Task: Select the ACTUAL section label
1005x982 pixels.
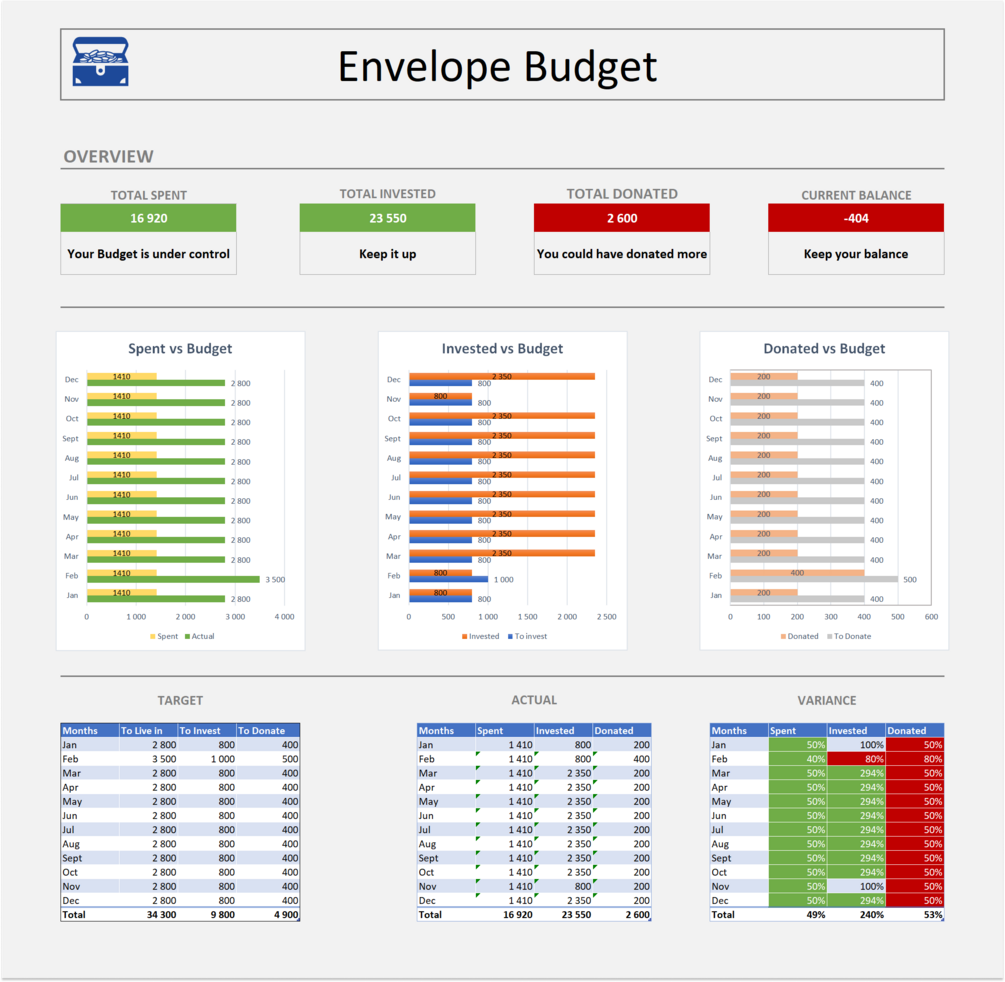Action: pyautogui.click(x=534, y=700)
